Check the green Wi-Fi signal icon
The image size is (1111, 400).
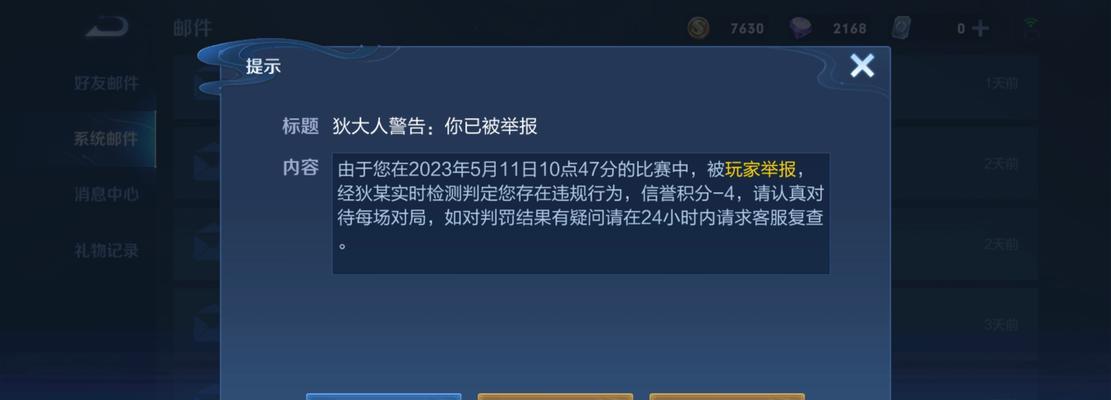pos(1032,28)
